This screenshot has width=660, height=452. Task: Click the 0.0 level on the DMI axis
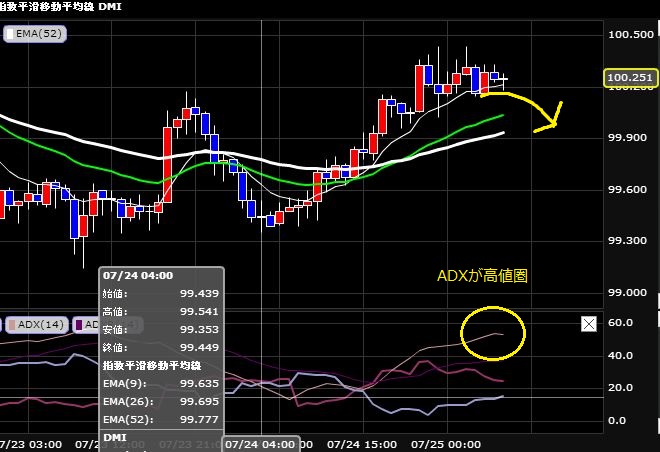click(617, 420)
